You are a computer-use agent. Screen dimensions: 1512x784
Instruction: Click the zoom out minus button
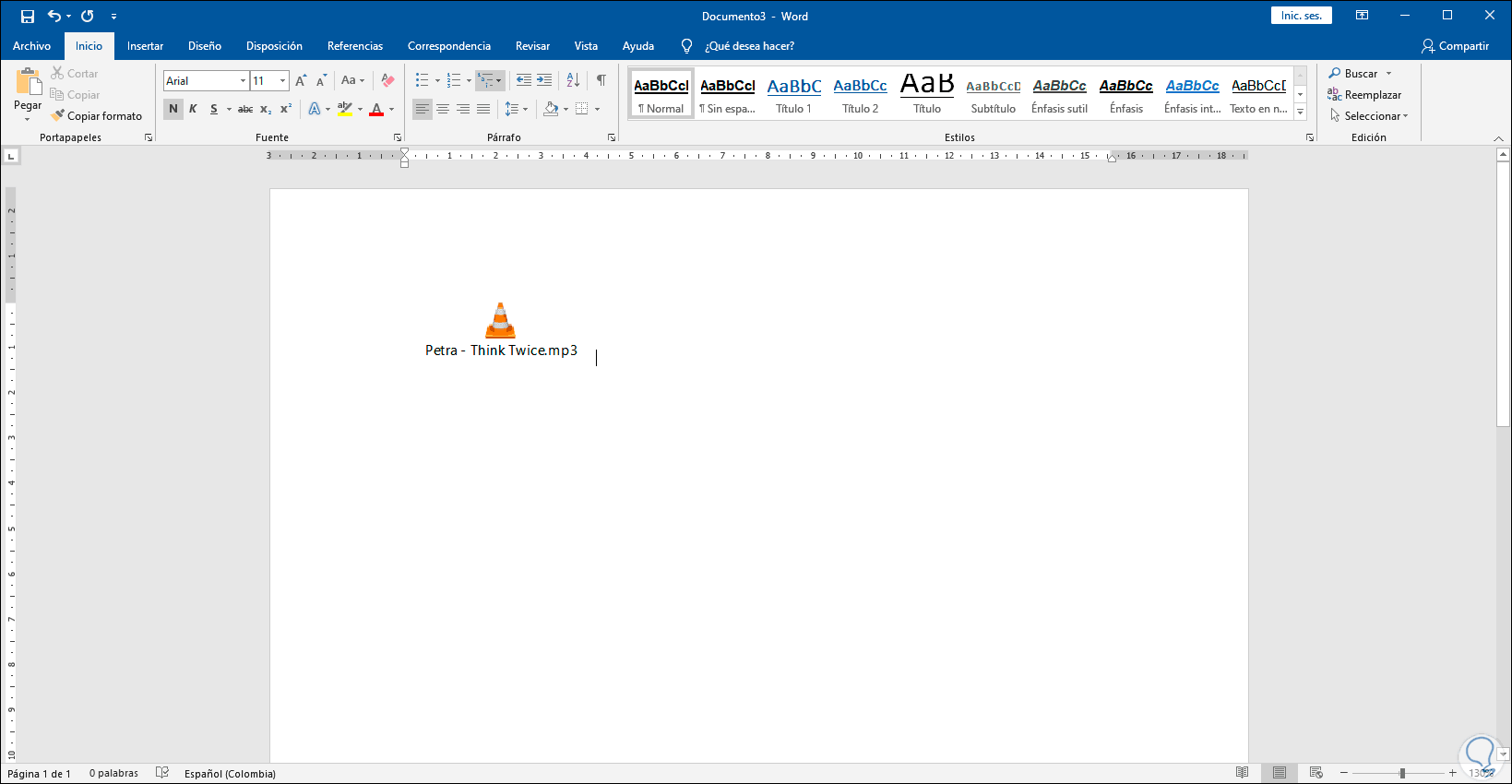(1344, 773)
